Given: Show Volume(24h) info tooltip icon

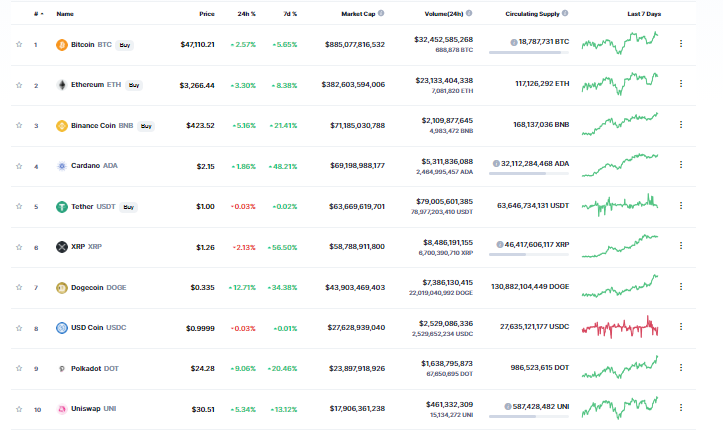Looking at the screenshot, I should pyautogui.click(x=469, y=13).
